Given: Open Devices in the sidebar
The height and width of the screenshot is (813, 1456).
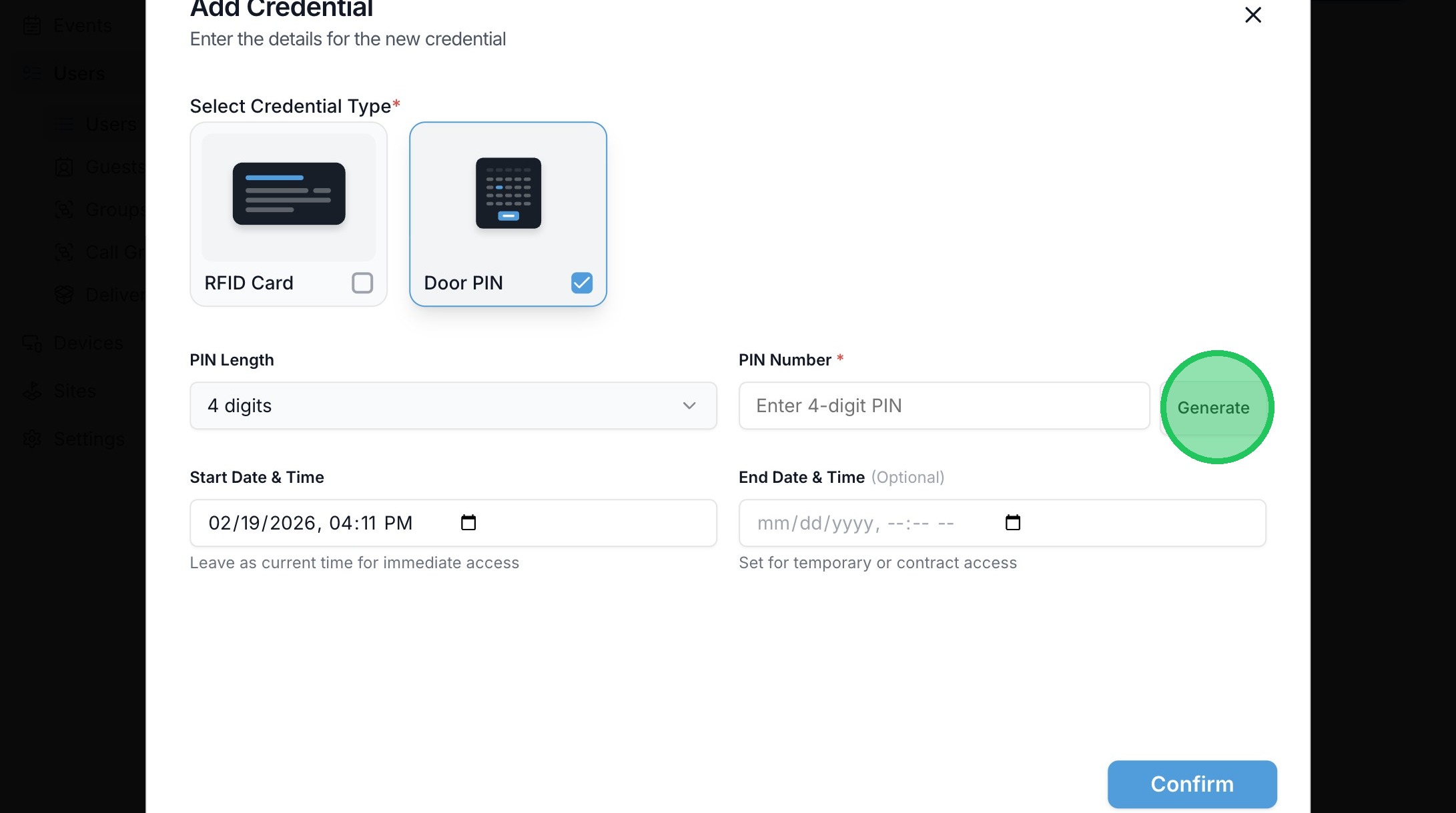Looking at the screenshot, I should point(88,343).
